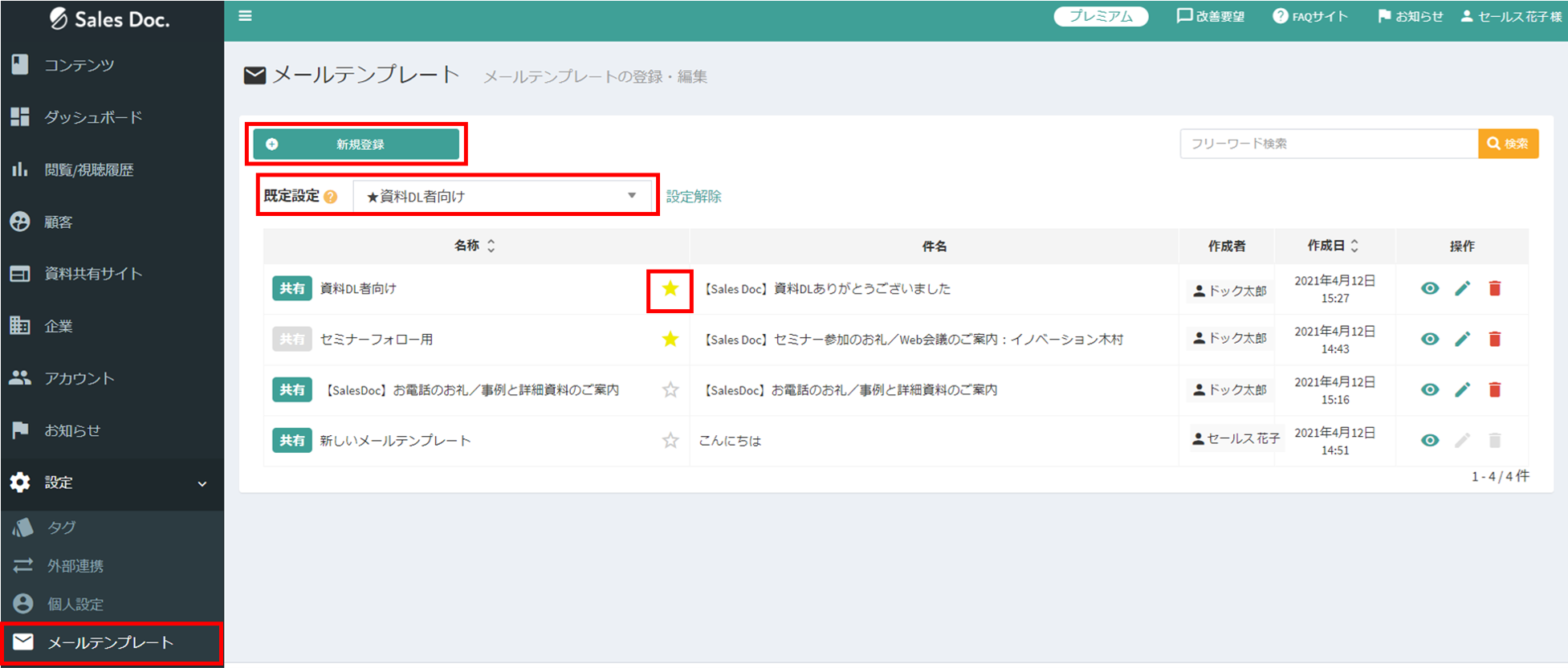Go to 資料共有サイト in the sidebar
This screenshot has width=1568, height=668.
coord(93,274)
